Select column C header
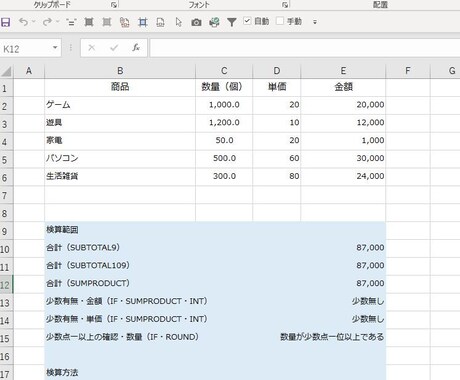 click(x=224, y=71)
